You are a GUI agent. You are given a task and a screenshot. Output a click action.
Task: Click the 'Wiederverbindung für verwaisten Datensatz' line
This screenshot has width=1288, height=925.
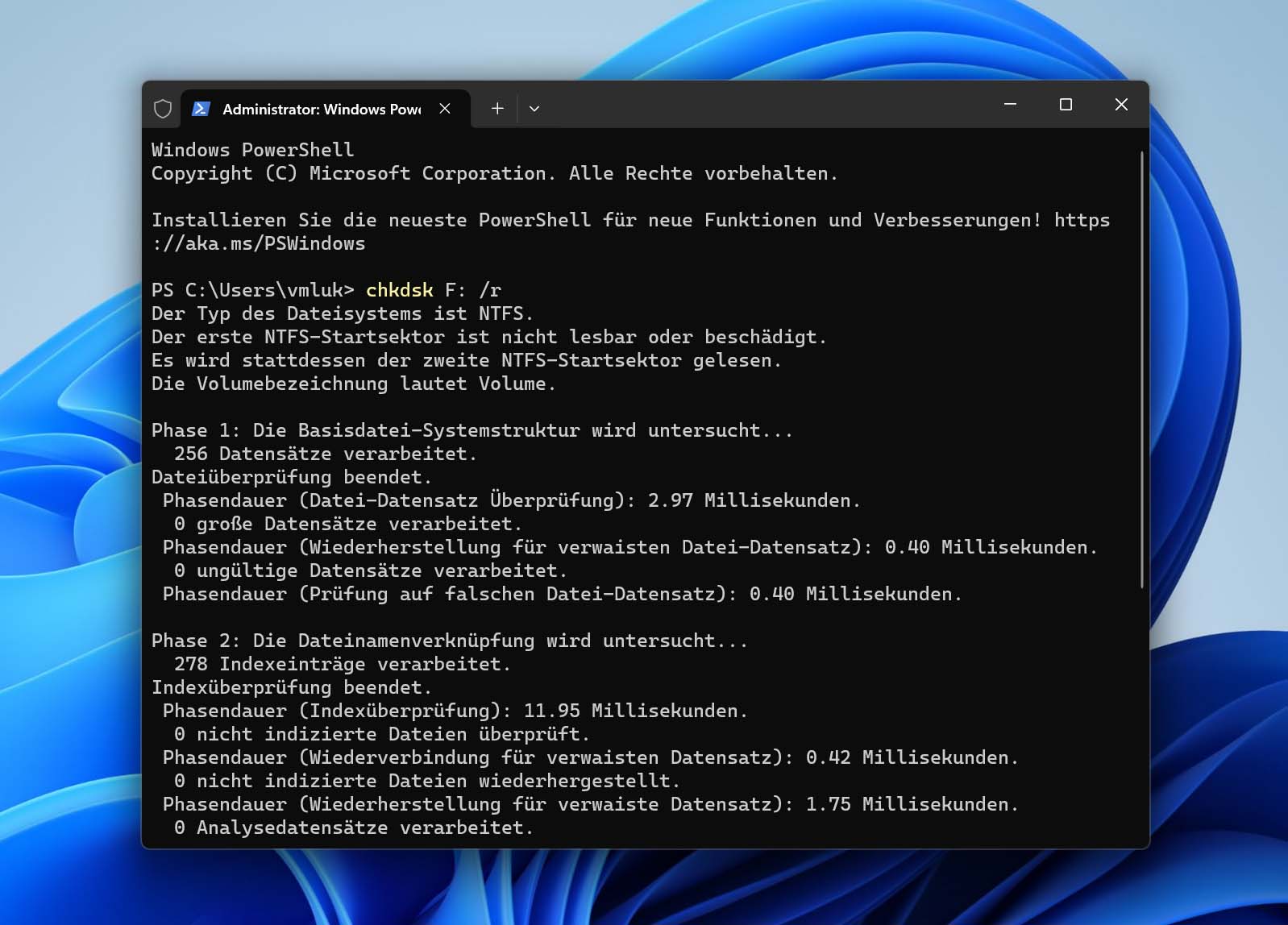coord(591,757)
